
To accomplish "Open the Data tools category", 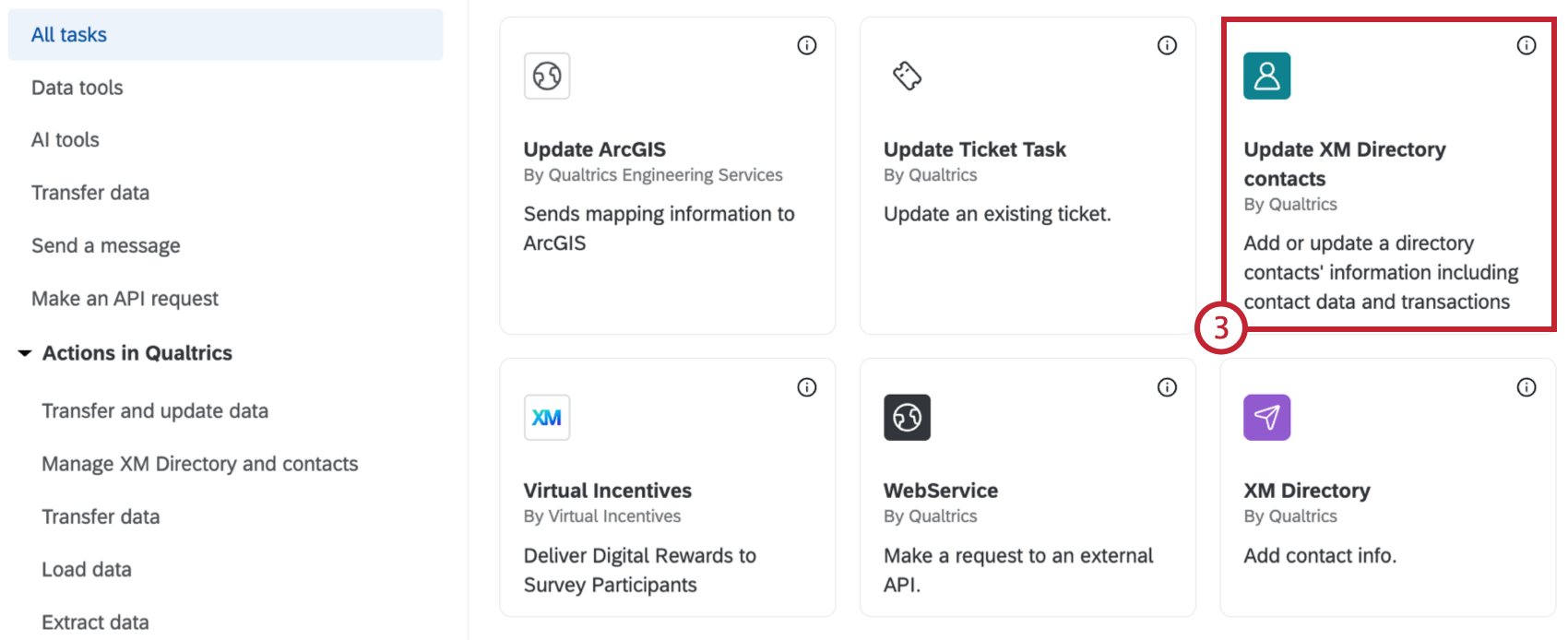I will coord(77,88).
